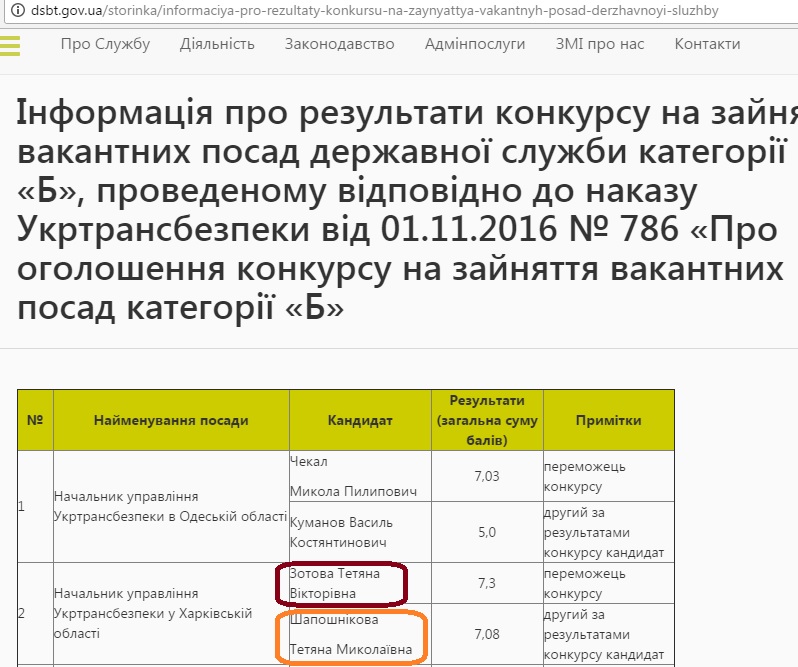Screen dimensions: 798x667
Task: Select the Харківській області position cell
Action: coord(171,614)
